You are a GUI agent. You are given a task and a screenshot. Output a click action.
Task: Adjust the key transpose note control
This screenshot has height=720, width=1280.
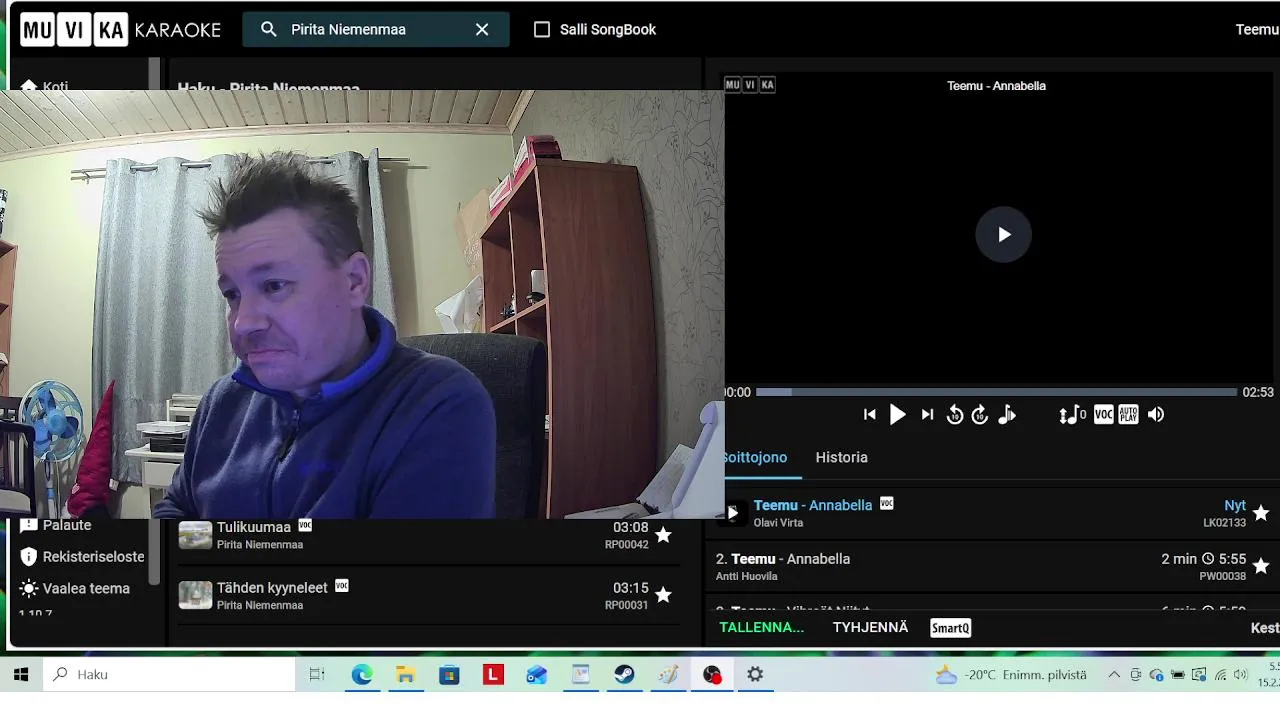[1072, 415]
